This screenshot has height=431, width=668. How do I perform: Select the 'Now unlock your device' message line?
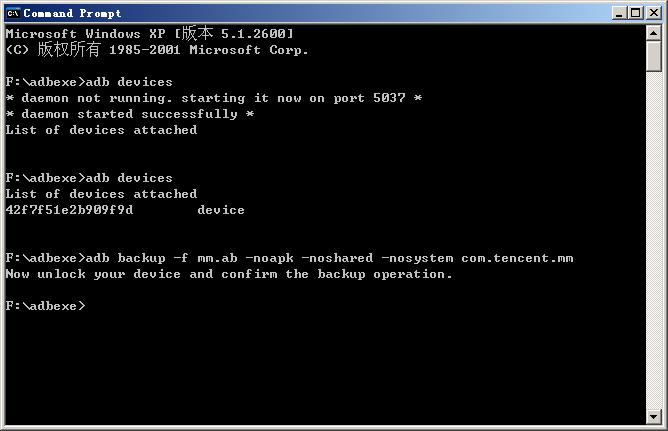(229, 274)
